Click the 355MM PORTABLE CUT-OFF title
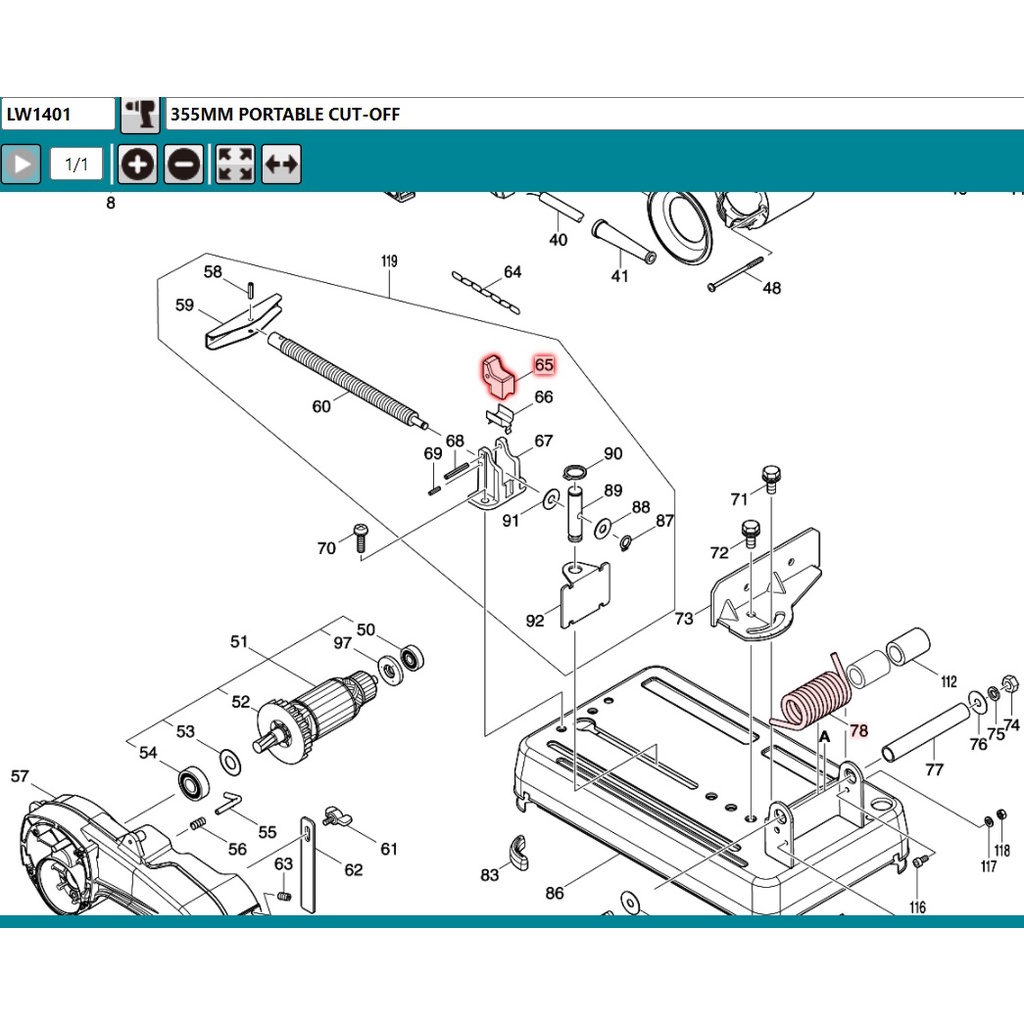Image resolution: width=1024 pixels, height=1024 pixels. [285, 114]
